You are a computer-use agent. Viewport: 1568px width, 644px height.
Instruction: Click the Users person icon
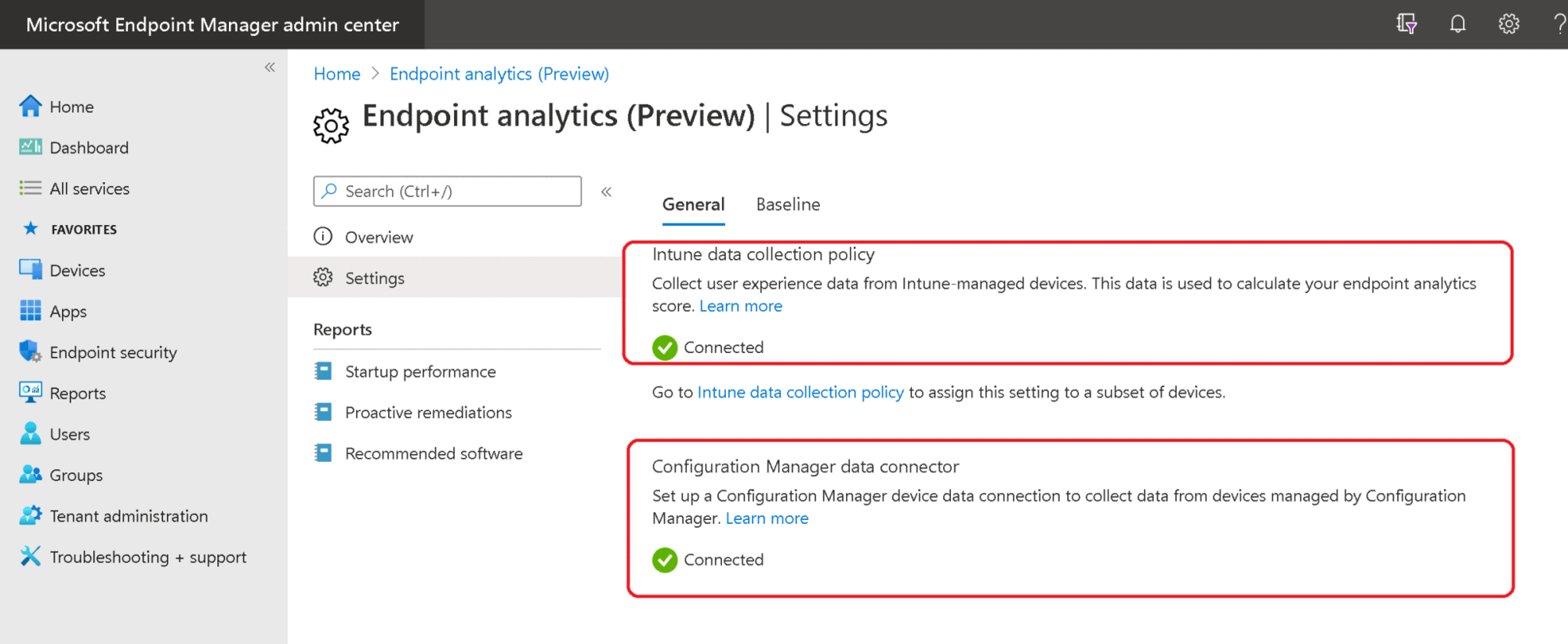pyautogui.click(x=31, y=434)
